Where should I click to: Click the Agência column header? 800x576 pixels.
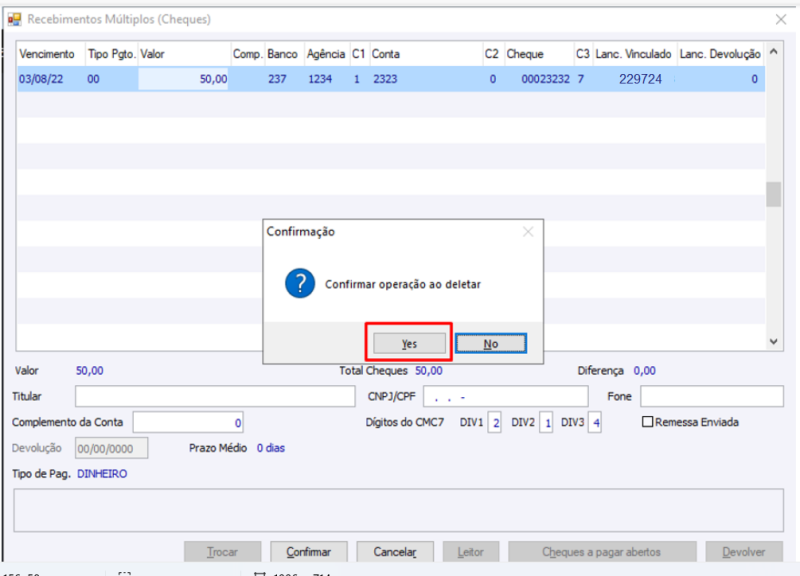click(x=327, y=54)
